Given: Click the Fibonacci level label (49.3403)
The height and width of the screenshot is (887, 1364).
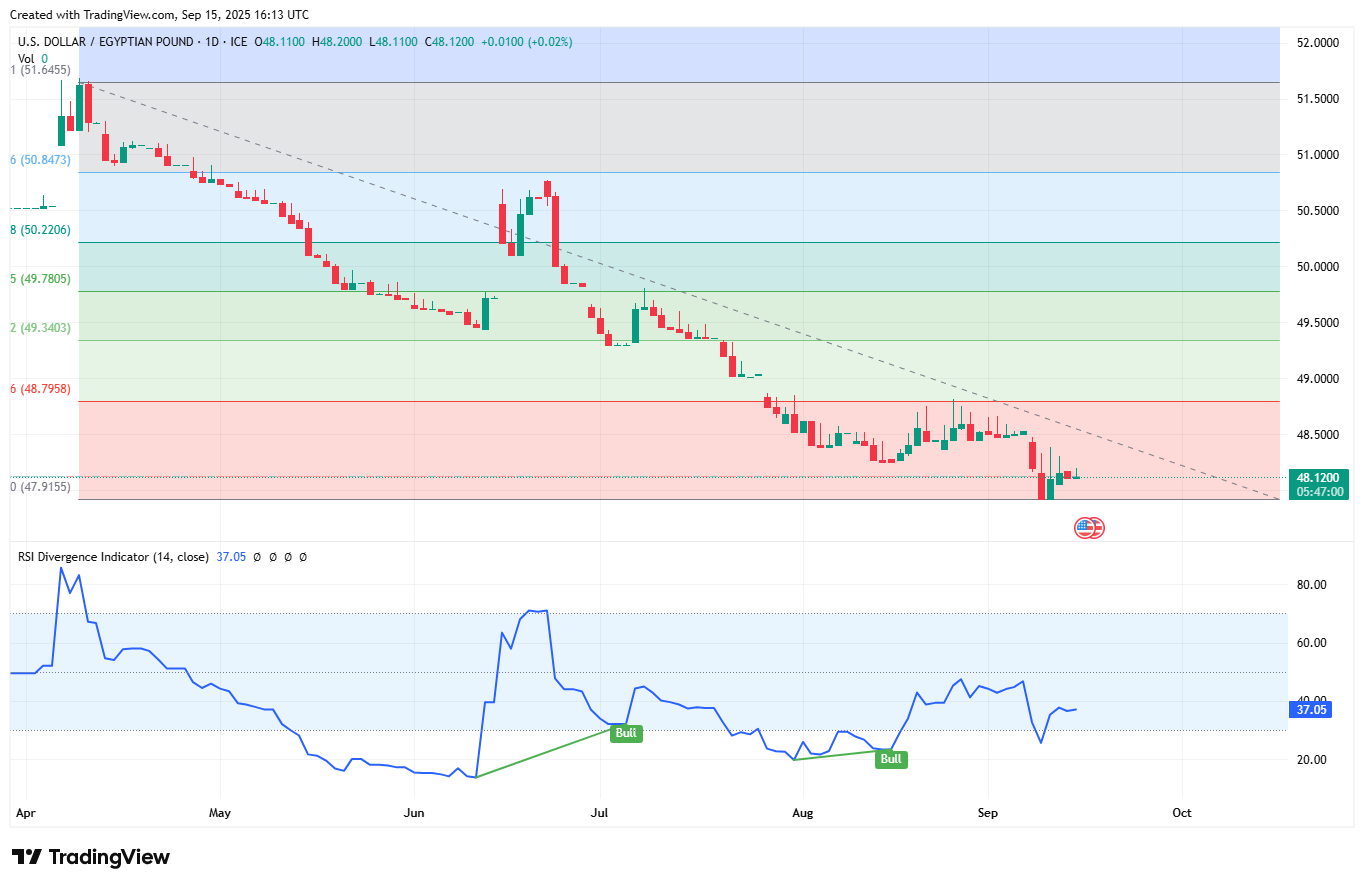Looking at the screenshot, I should (40, 328).
